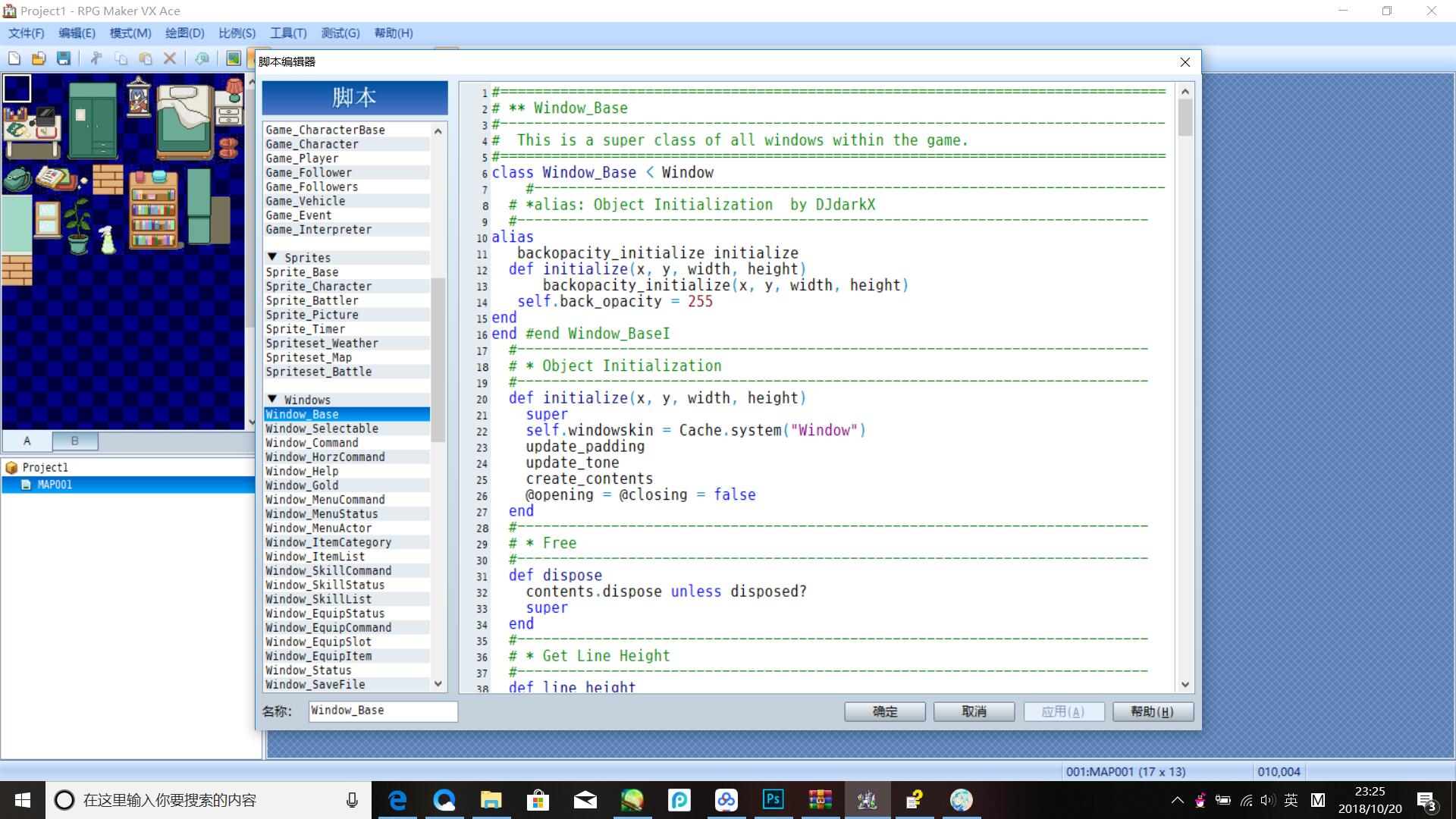Click the Delete X toolbar icon
Viewport: 1456px width, 819px height.
[x=170, y=58]
